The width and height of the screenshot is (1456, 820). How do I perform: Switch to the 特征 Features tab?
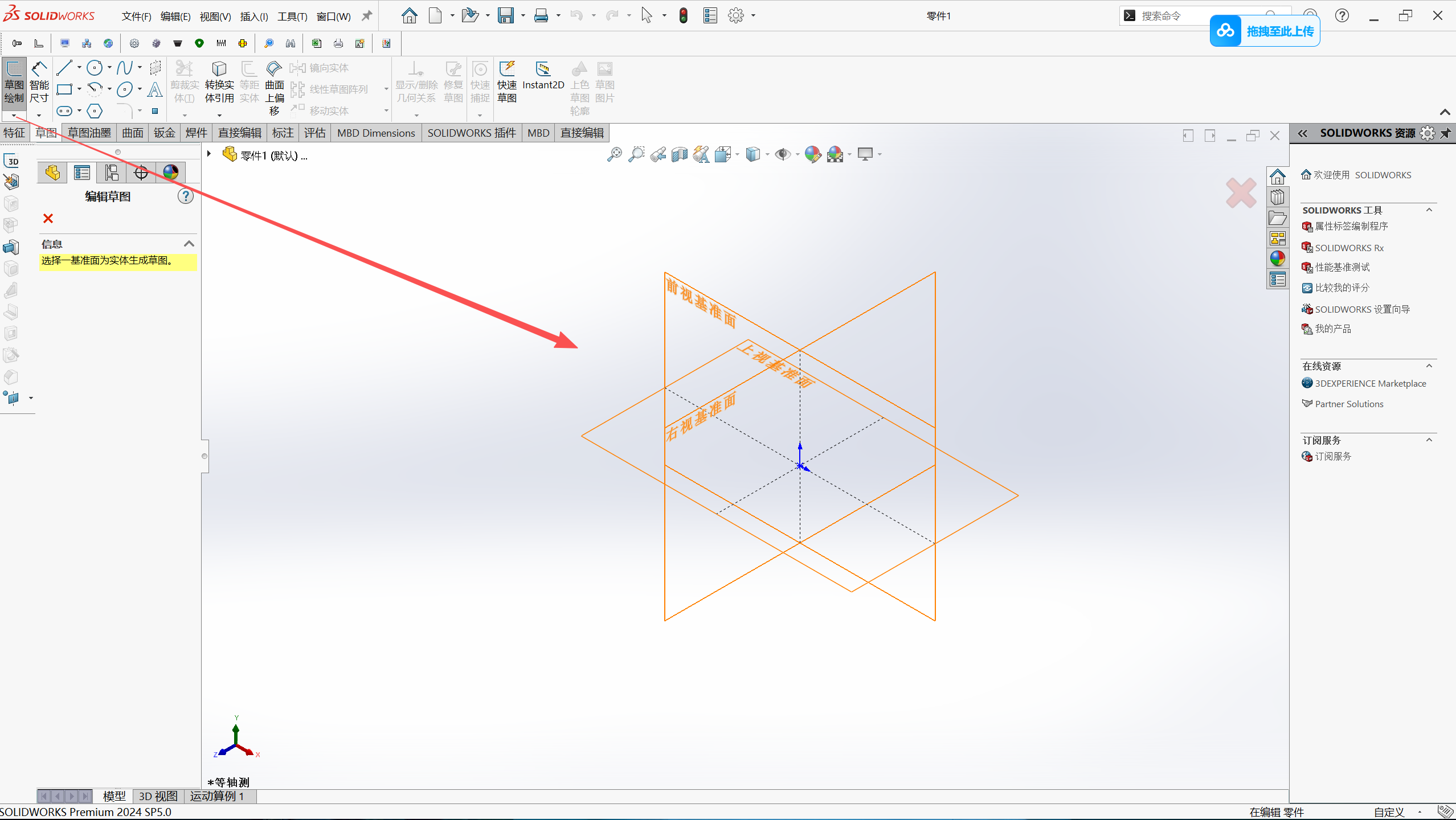14,133
